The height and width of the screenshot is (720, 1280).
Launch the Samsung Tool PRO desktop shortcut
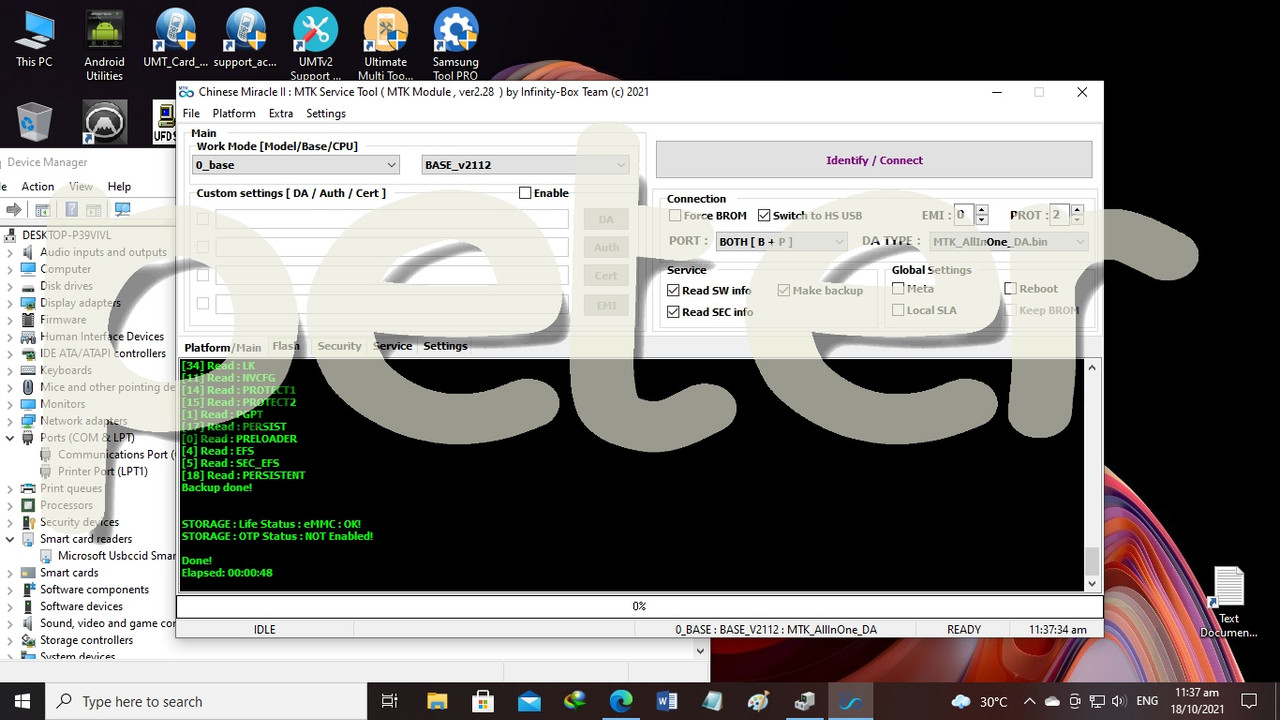[455, 45]
